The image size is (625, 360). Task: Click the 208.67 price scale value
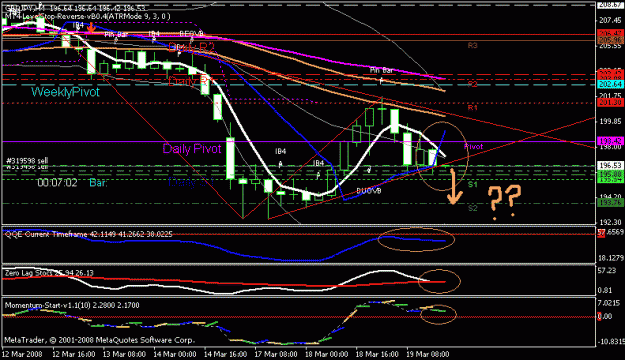point(610,4)
